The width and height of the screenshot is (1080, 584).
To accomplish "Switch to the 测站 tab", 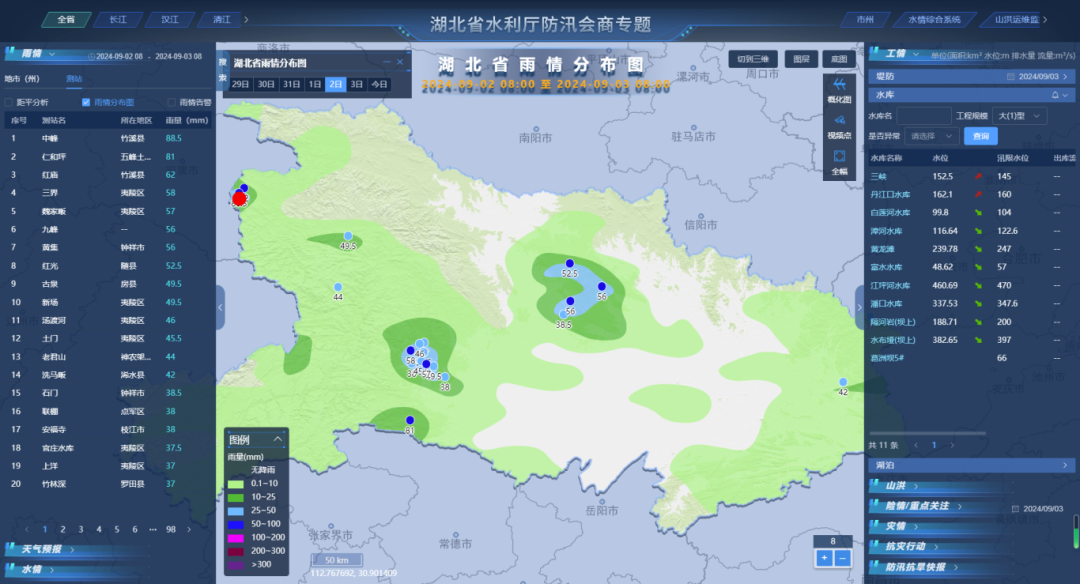I will [74, 79].
